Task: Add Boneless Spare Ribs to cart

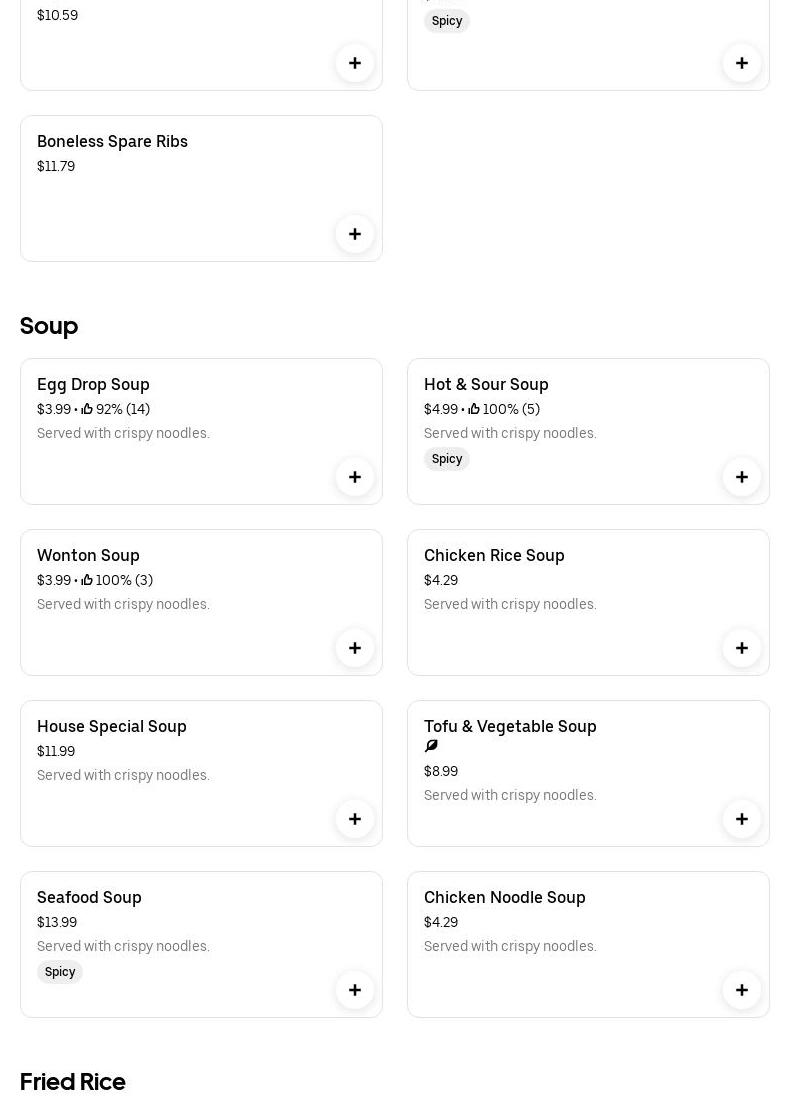Action: click(355, 234)
